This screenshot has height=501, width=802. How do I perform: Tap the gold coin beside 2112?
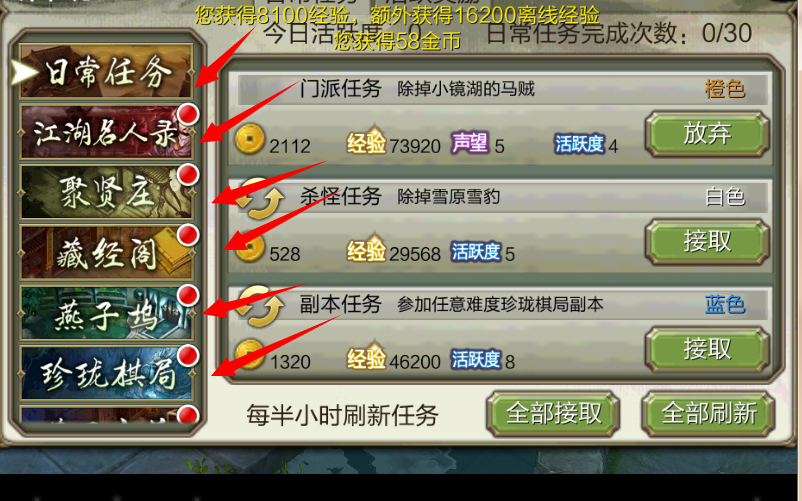(x=250, y=139)
